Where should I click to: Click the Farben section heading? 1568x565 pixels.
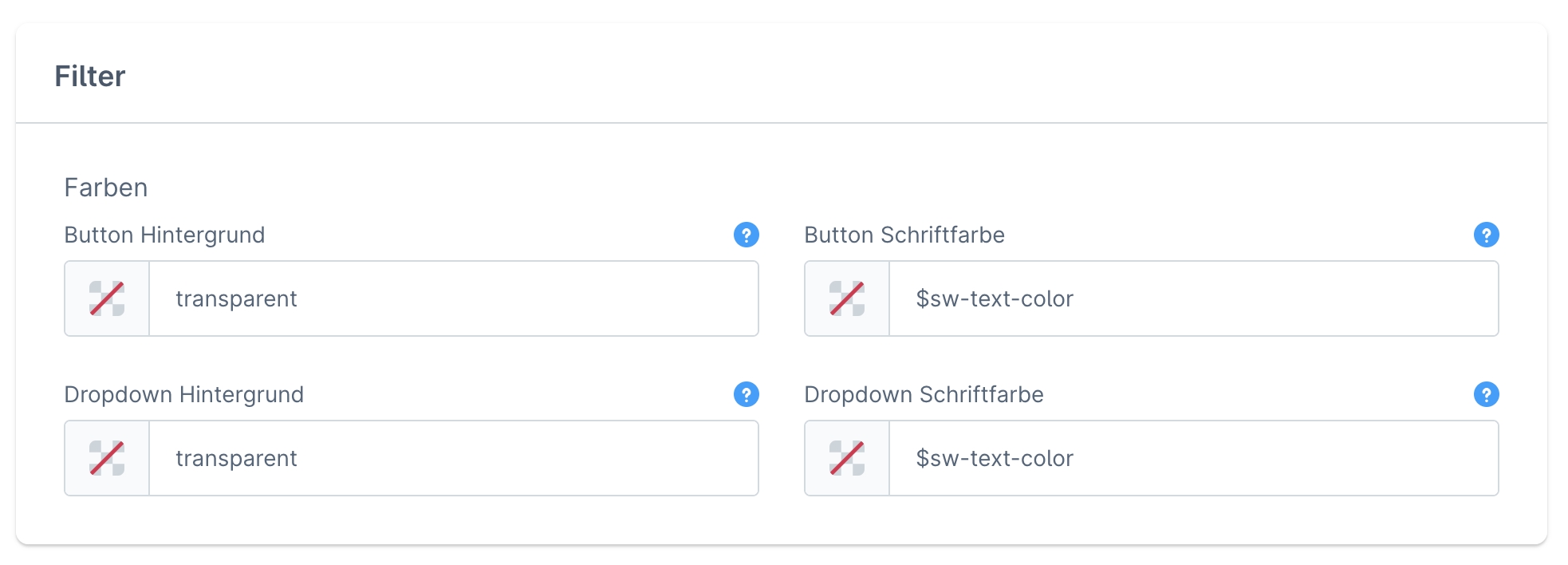point(106,188)
